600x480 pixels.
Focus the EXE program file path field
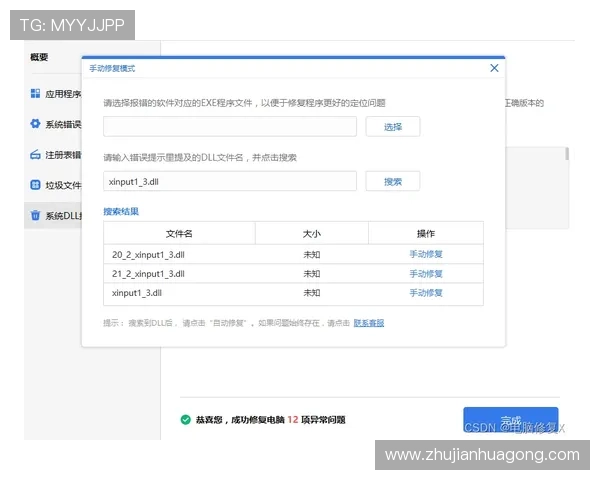coord(230,127)
